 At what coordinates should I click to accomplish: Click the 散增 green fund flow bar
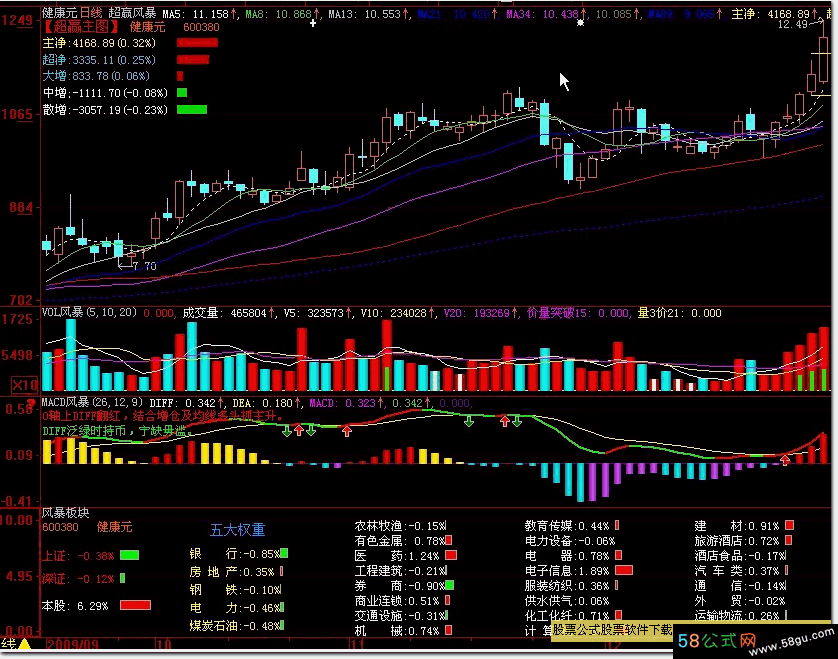tap(191, 109)
